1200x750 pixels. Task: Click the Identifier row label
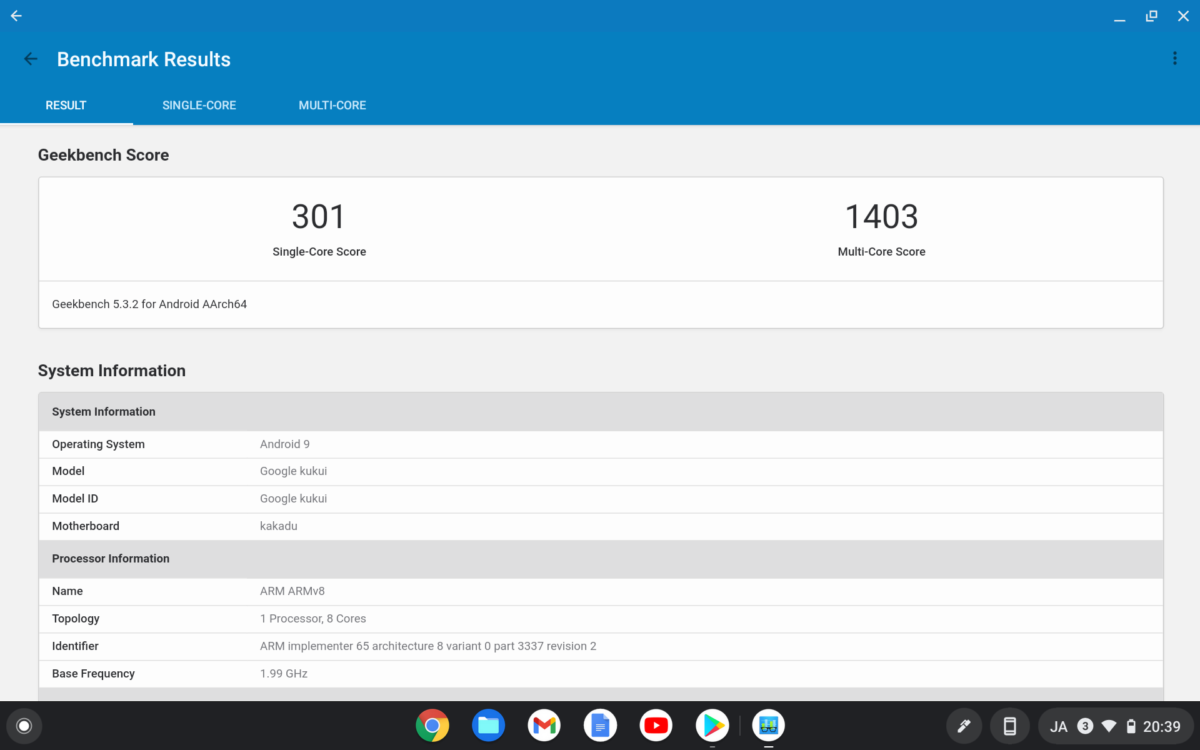75,646
